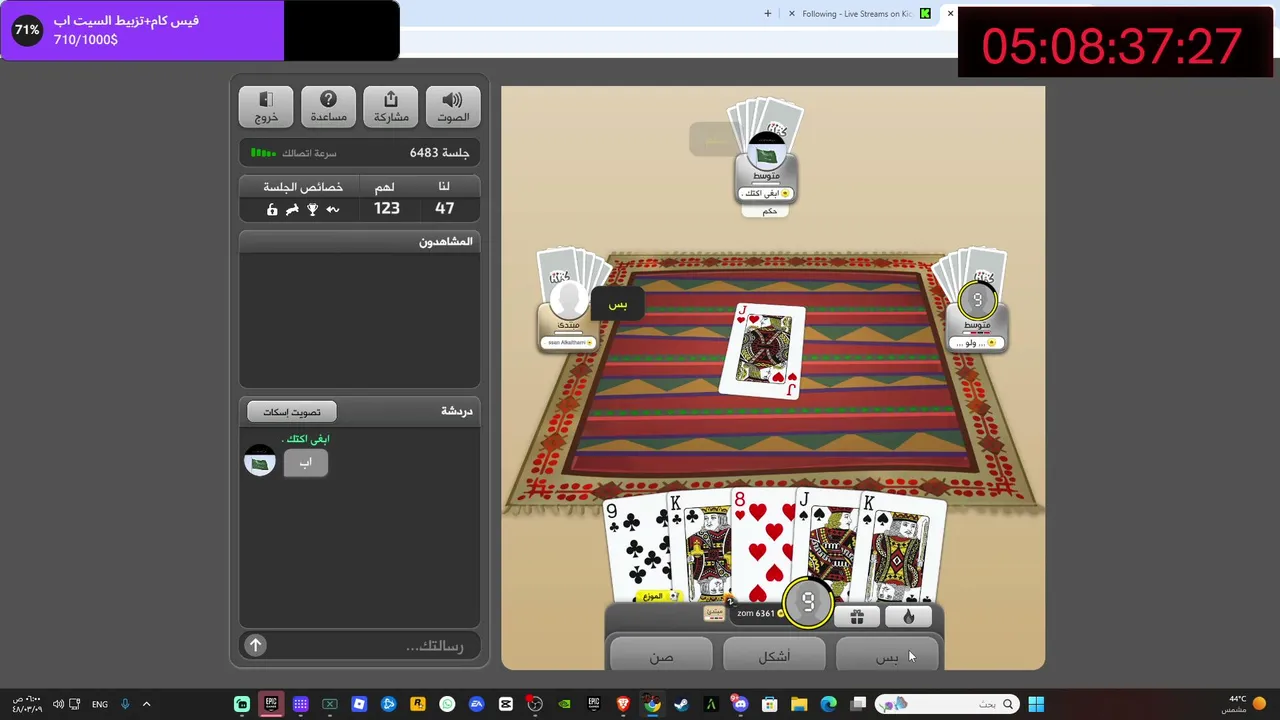
Task: Open the مشاركة share button
Action: click(391, 107)
